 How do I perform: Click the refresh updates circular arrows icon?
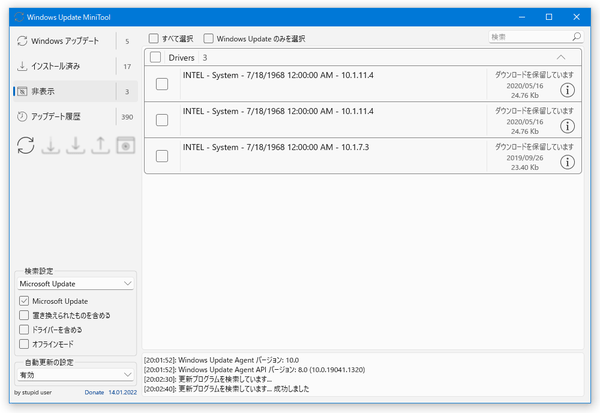(x=26, y=145)
